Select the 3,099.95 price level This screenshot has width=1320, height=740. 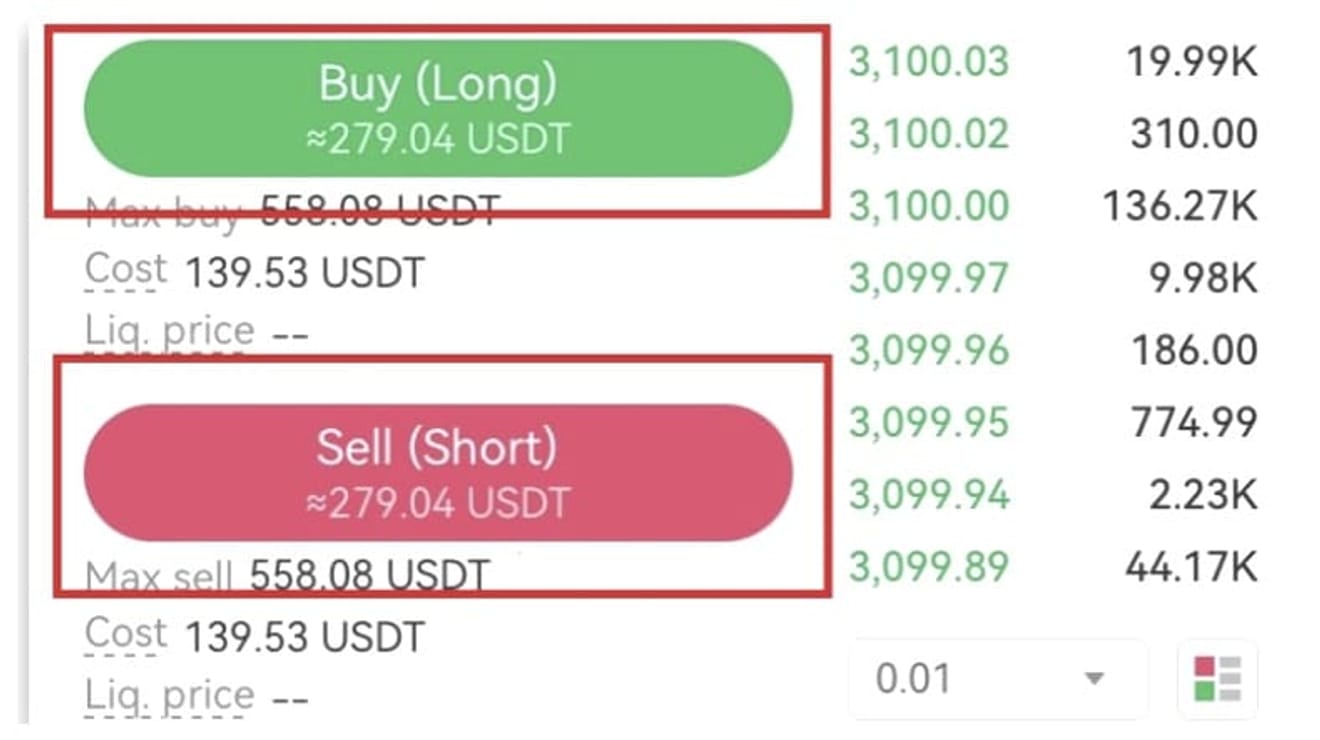tap(929, 422)
